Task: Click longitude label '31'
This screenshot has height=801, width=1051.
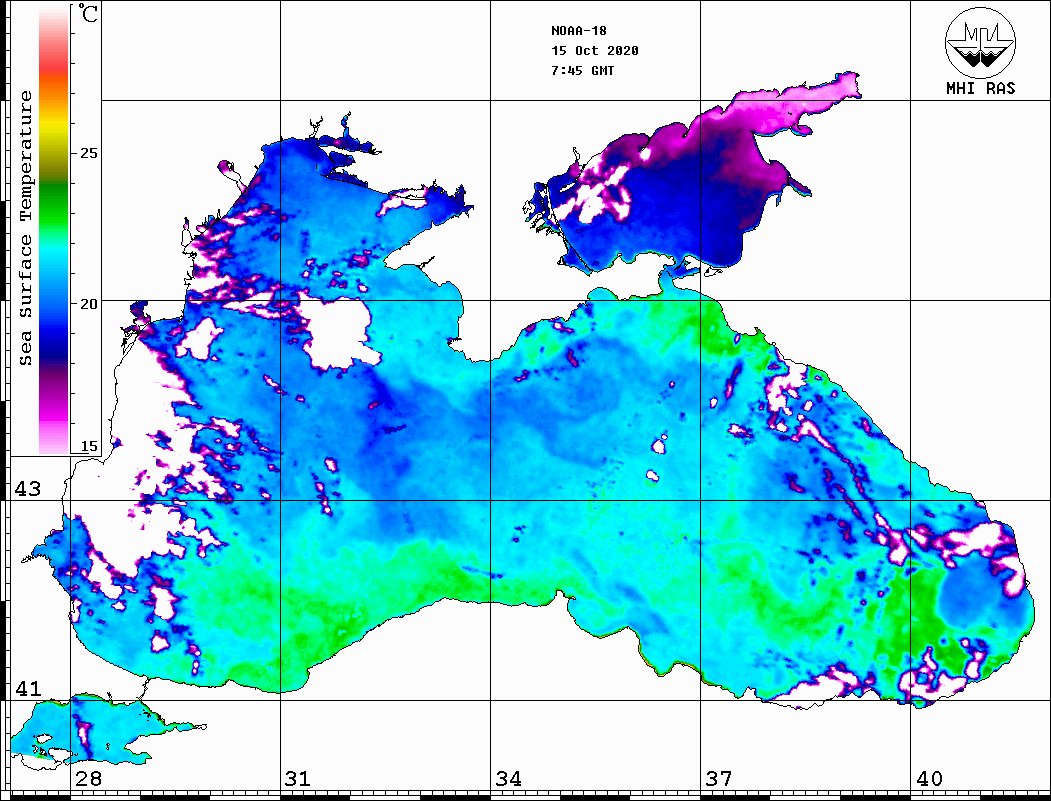Action: [x=298, y=779]
